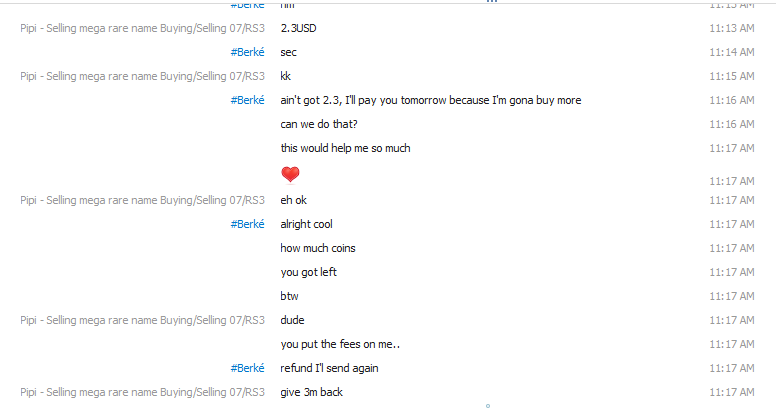
Task: Click #Berké's name beside "refund I'l send again"
Action: pos(247,368)
